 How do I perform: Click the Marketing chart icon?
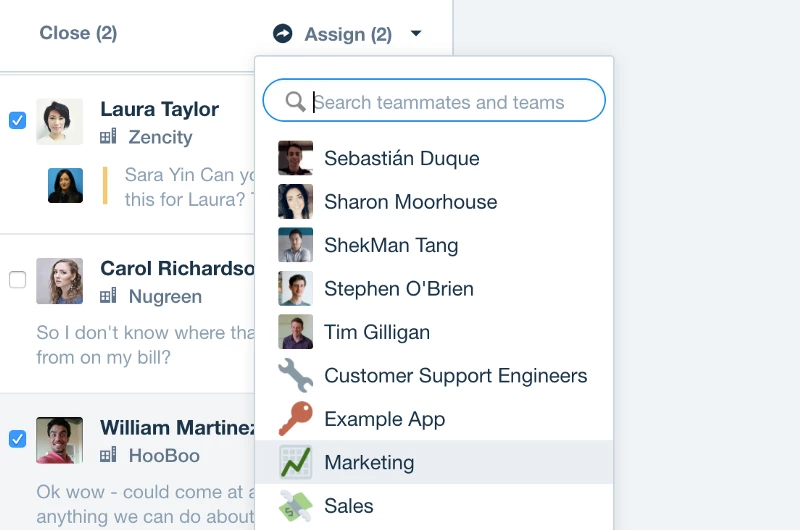point(295,463)
